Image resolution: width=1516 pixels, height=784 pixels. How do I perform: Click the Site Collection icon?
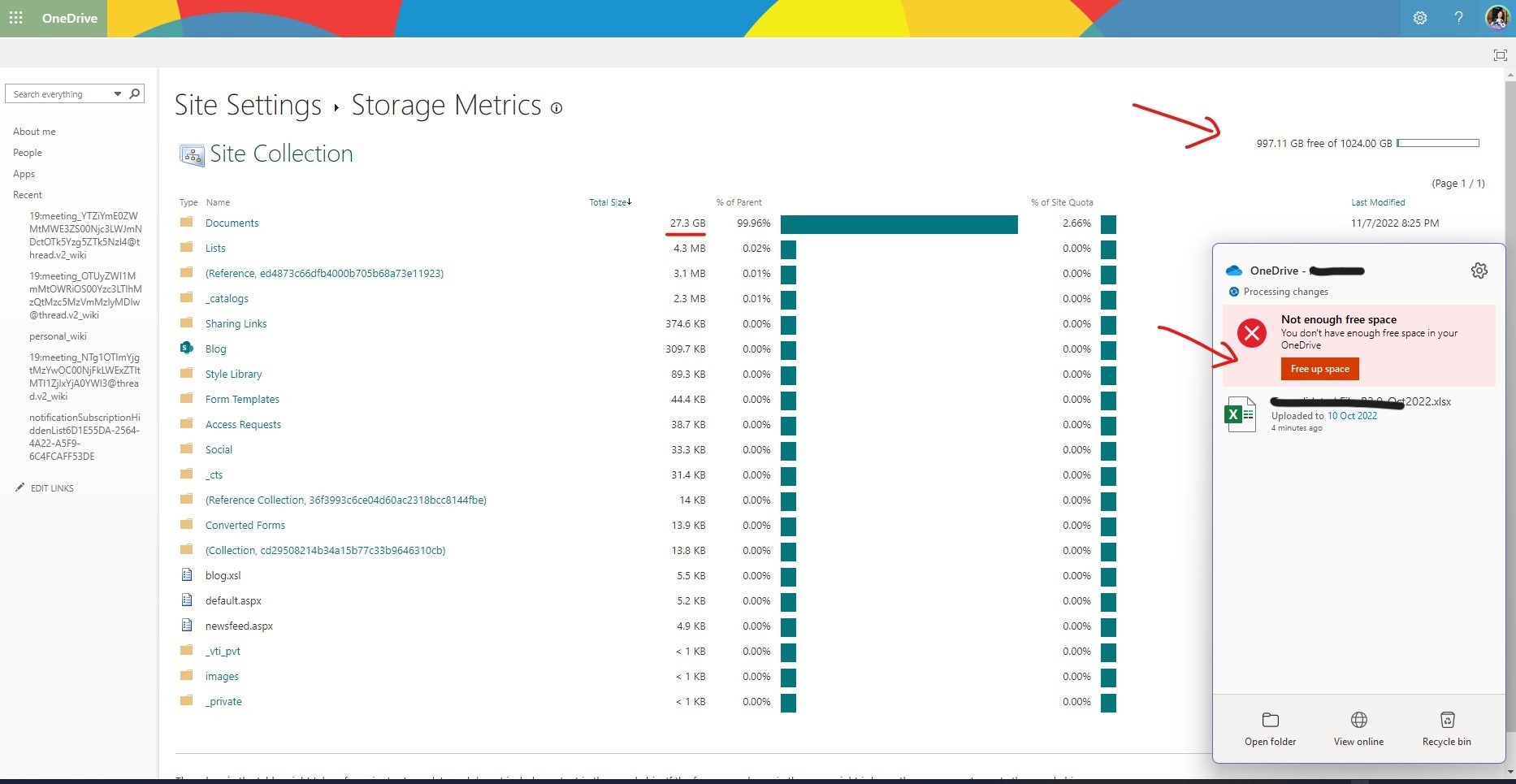click(192, 154)
